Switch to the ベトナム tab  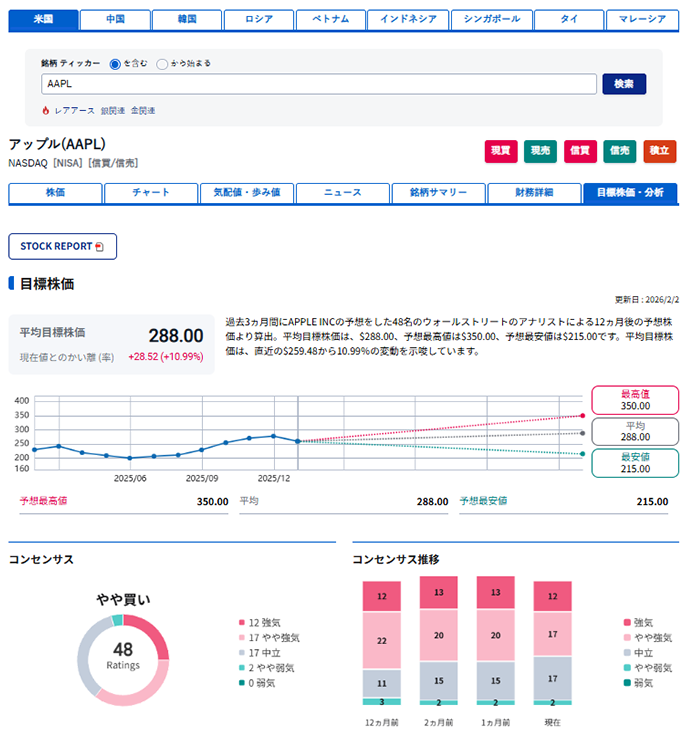pos(331,20)
